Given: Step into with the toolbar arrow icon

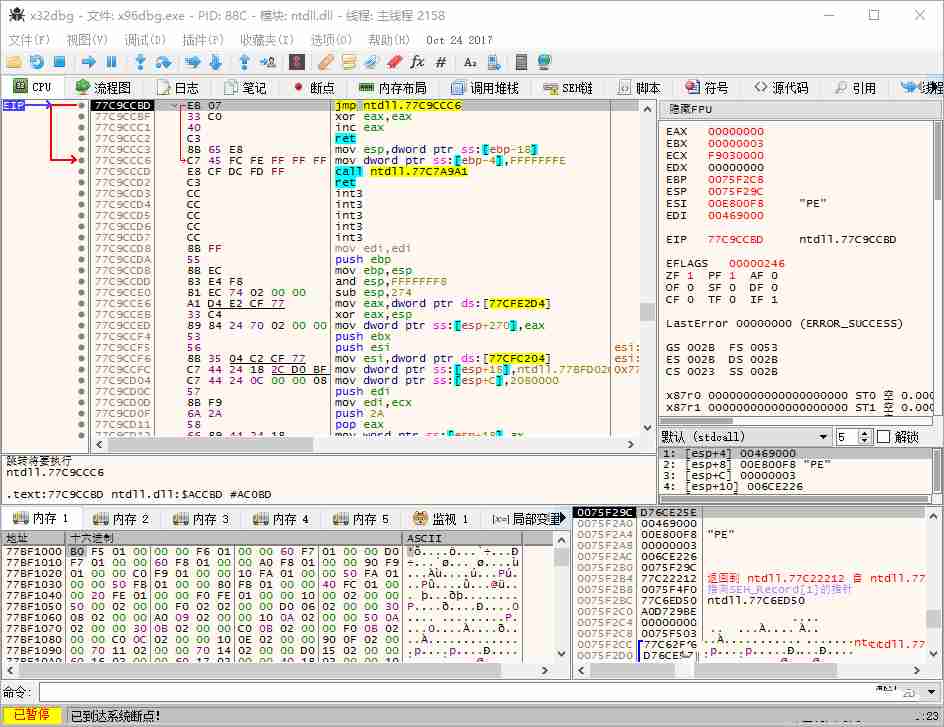Looking at the screenshot, I should pyautogui.click(x=140, y=62).
